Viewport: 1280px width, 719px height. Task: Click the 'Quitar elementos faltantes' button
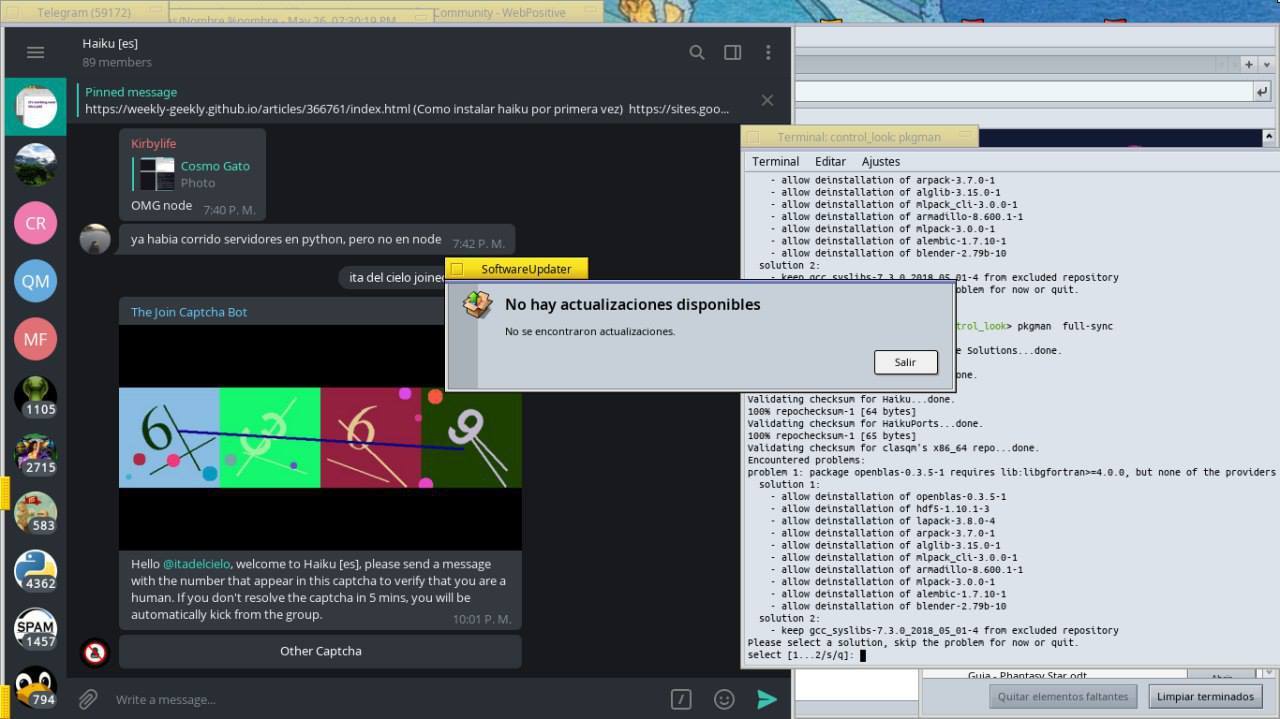(1063, 696)
